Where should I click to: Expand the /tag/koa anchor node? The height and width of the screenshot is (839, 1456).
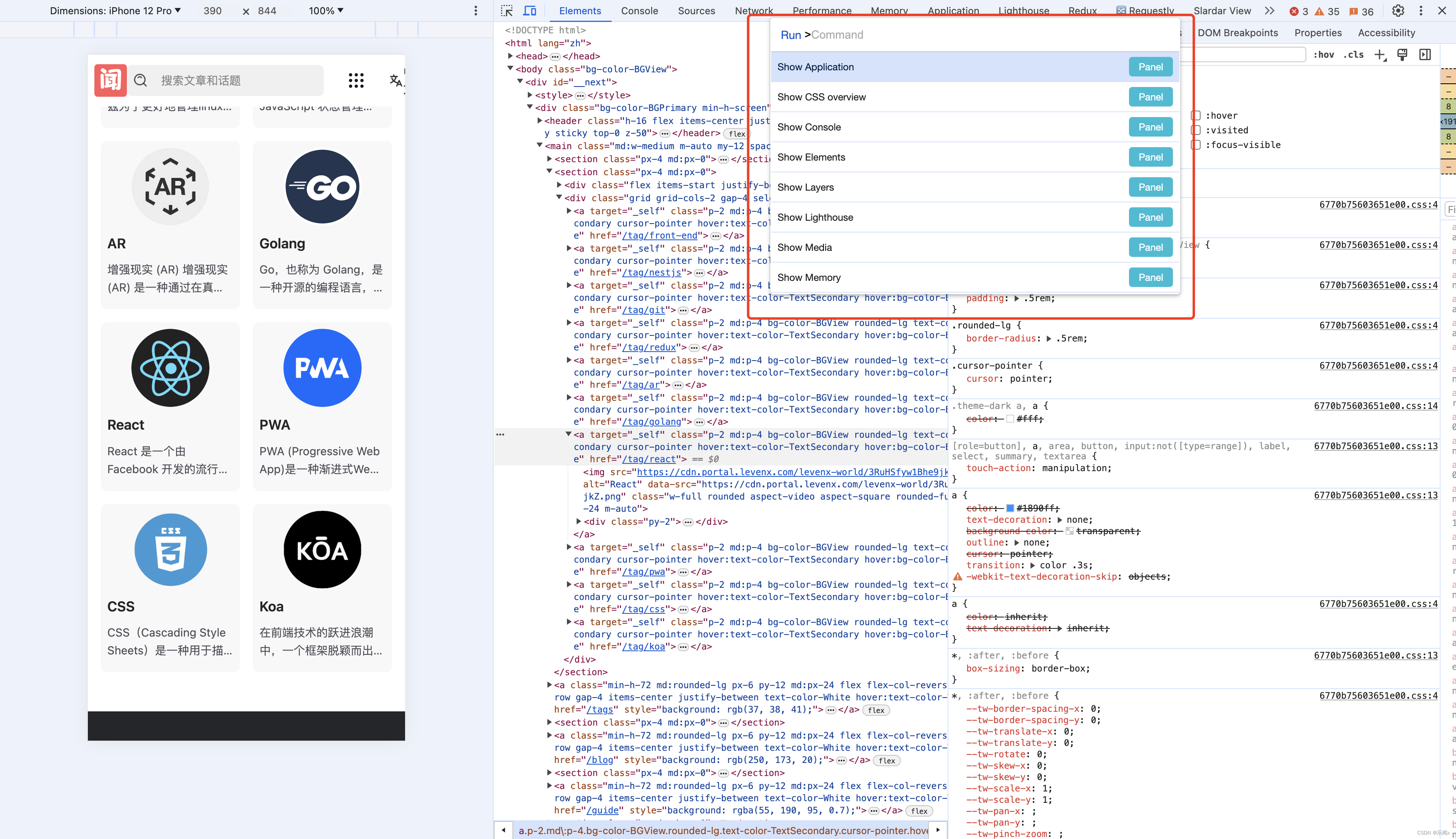[569, 622]
